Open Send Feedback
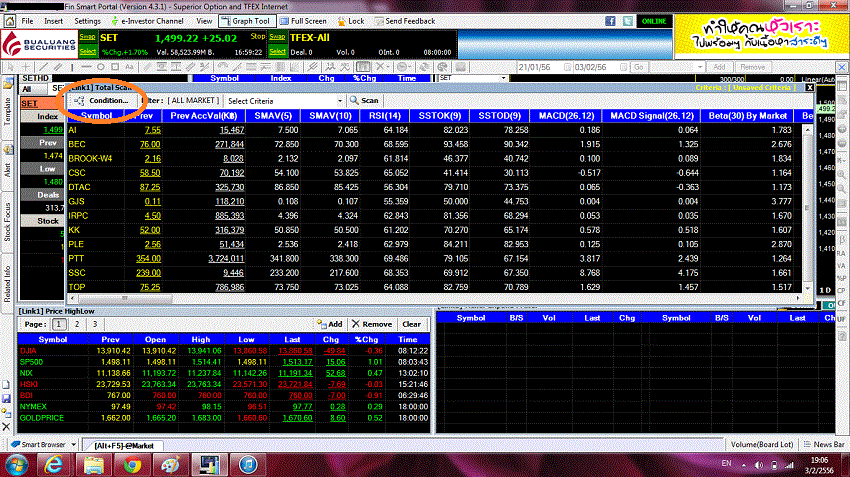Screen dimensions: 850x477 pyautogui.click(x=404, y=21)
